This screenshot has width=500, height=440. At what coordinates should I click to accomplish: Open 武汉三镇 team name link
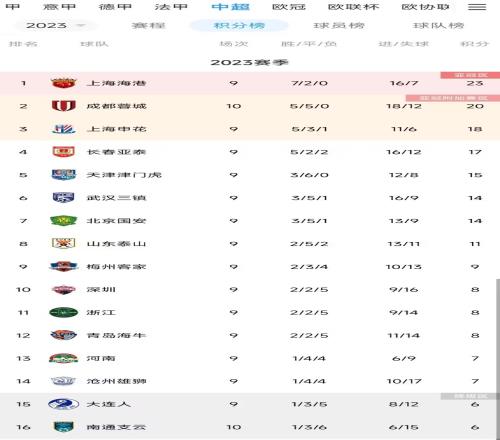(116, 198)
